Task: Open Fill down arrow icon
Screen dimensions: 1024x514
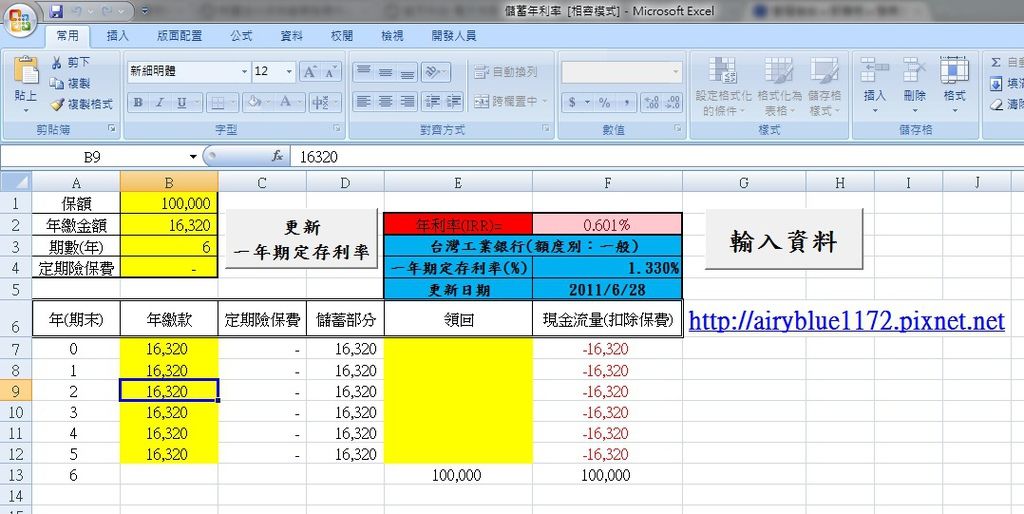Action: (x=996, y=84)
